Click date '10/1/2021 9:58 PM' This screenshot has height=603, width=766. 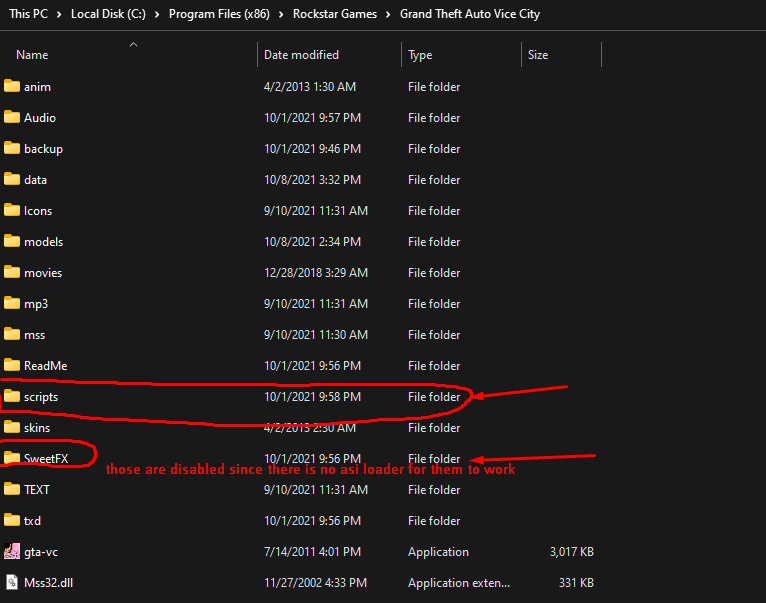point(313,397)
